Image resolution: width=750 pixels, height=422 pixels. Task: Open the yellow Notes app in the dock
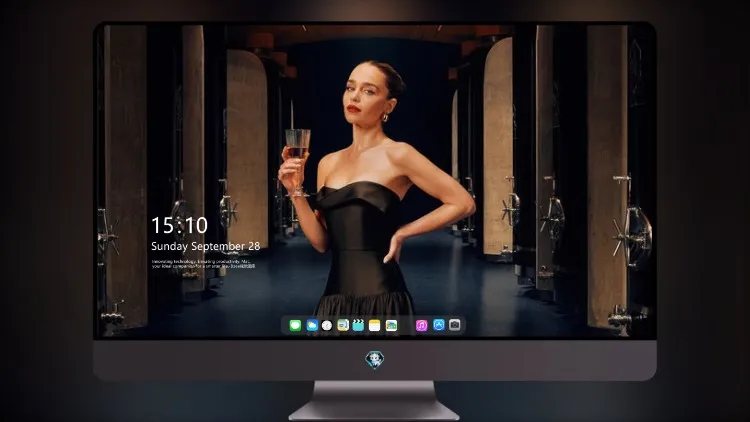pyautogui.click(x=375, y=325)
